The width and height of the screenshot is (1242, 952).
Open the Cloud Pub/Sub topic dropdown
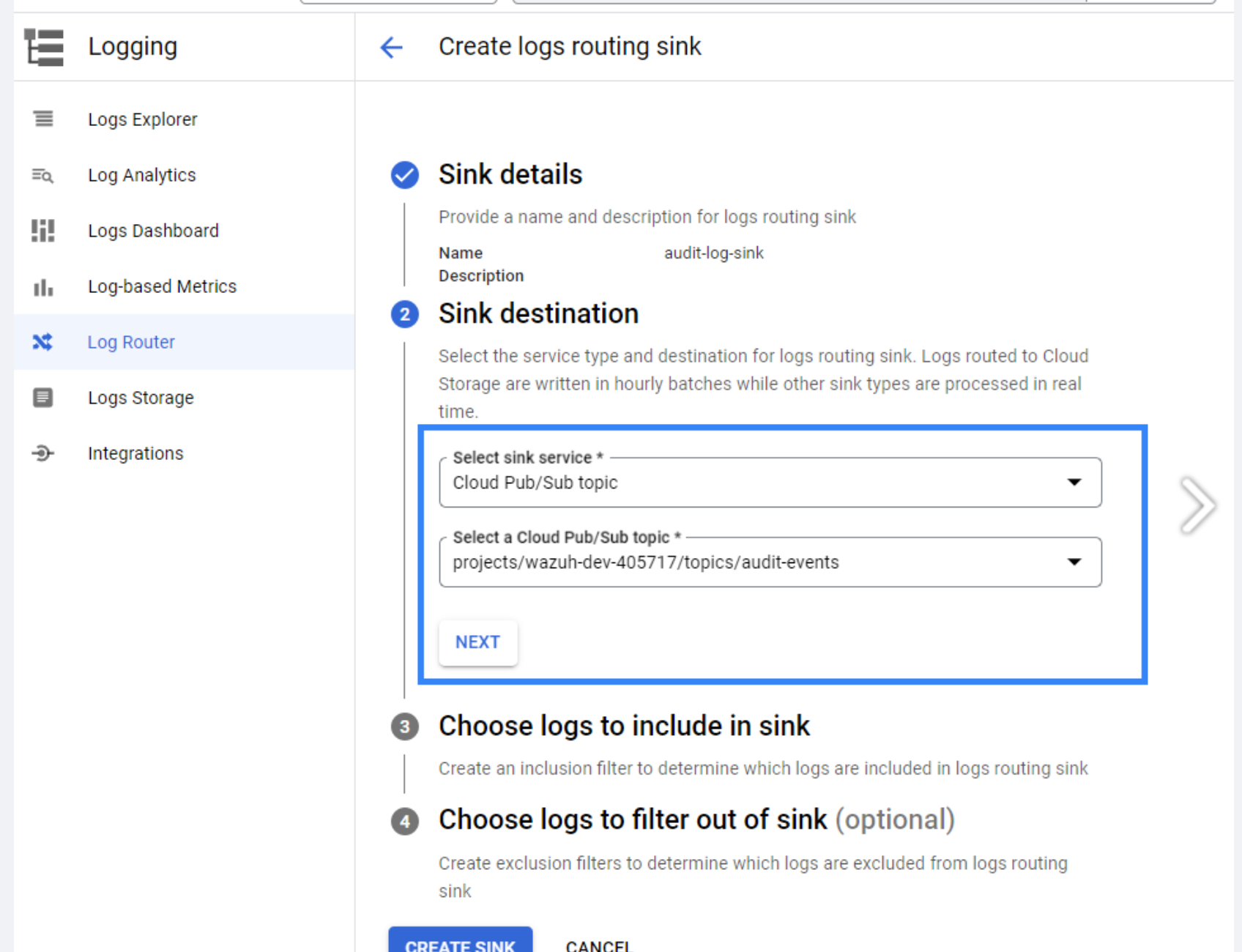(770, 562)
